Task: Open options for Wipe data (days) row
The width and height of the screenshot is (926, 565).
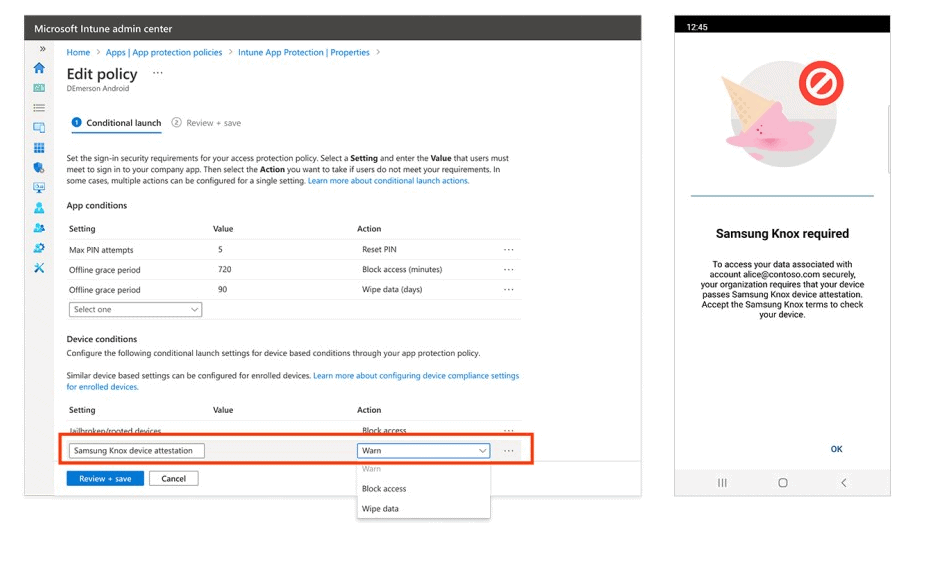Action: click(508, 290)
